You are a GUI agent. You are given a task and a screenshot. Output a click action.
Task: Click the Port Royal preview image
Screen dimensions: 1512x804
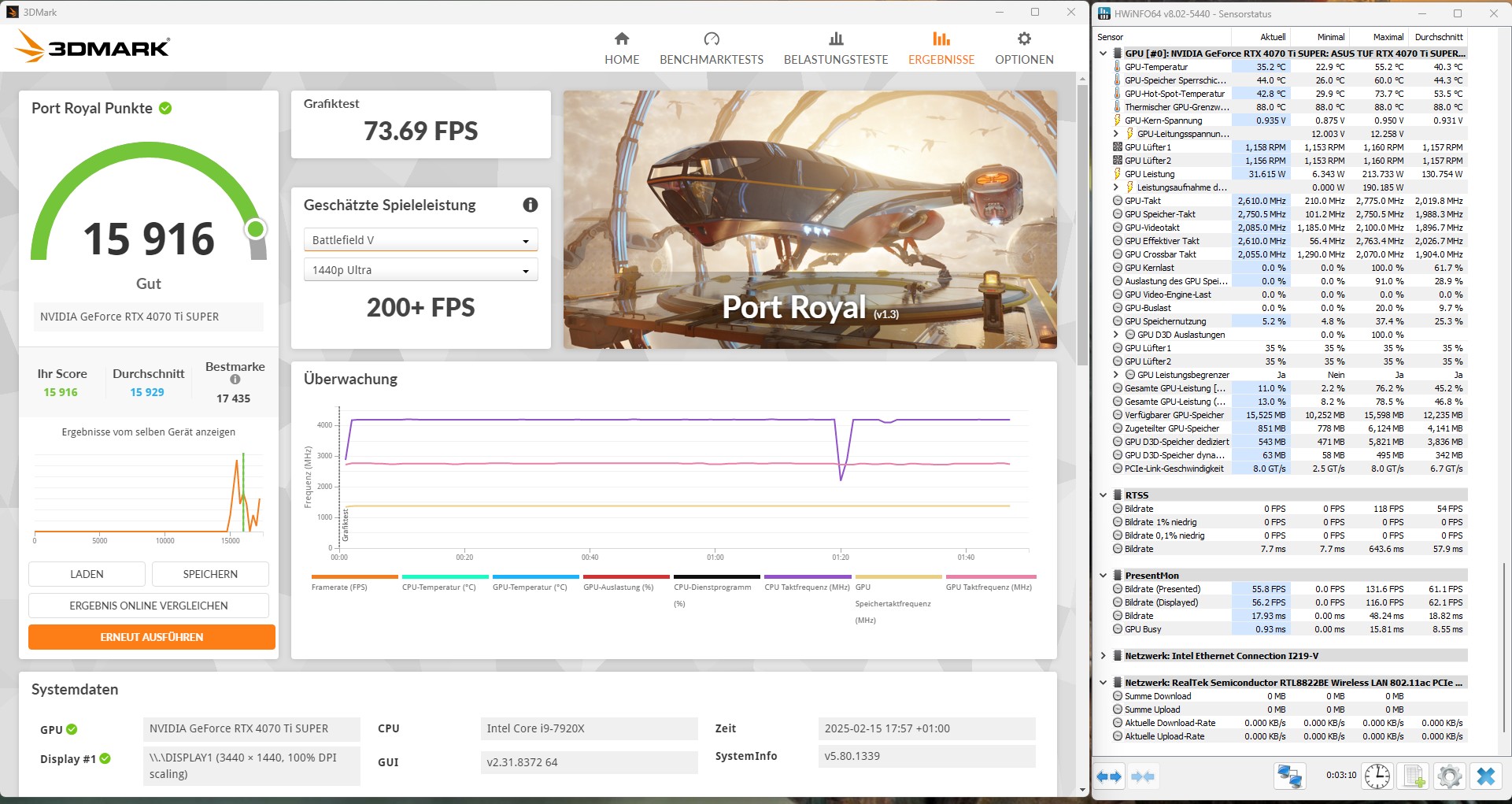(810, 220)
